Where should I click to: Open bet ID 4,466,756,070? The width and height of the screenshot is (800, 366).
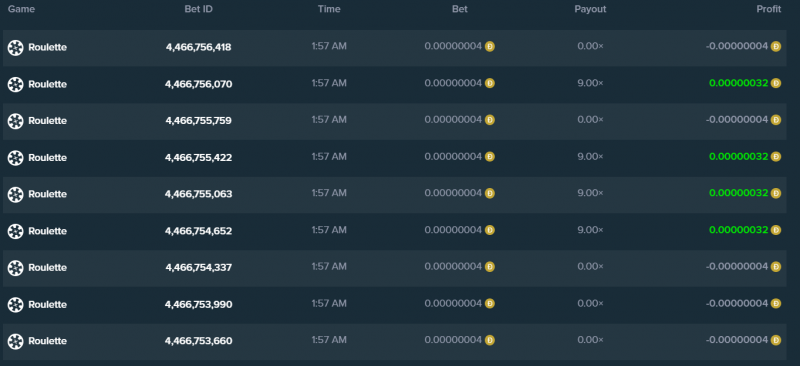(198, 84)
